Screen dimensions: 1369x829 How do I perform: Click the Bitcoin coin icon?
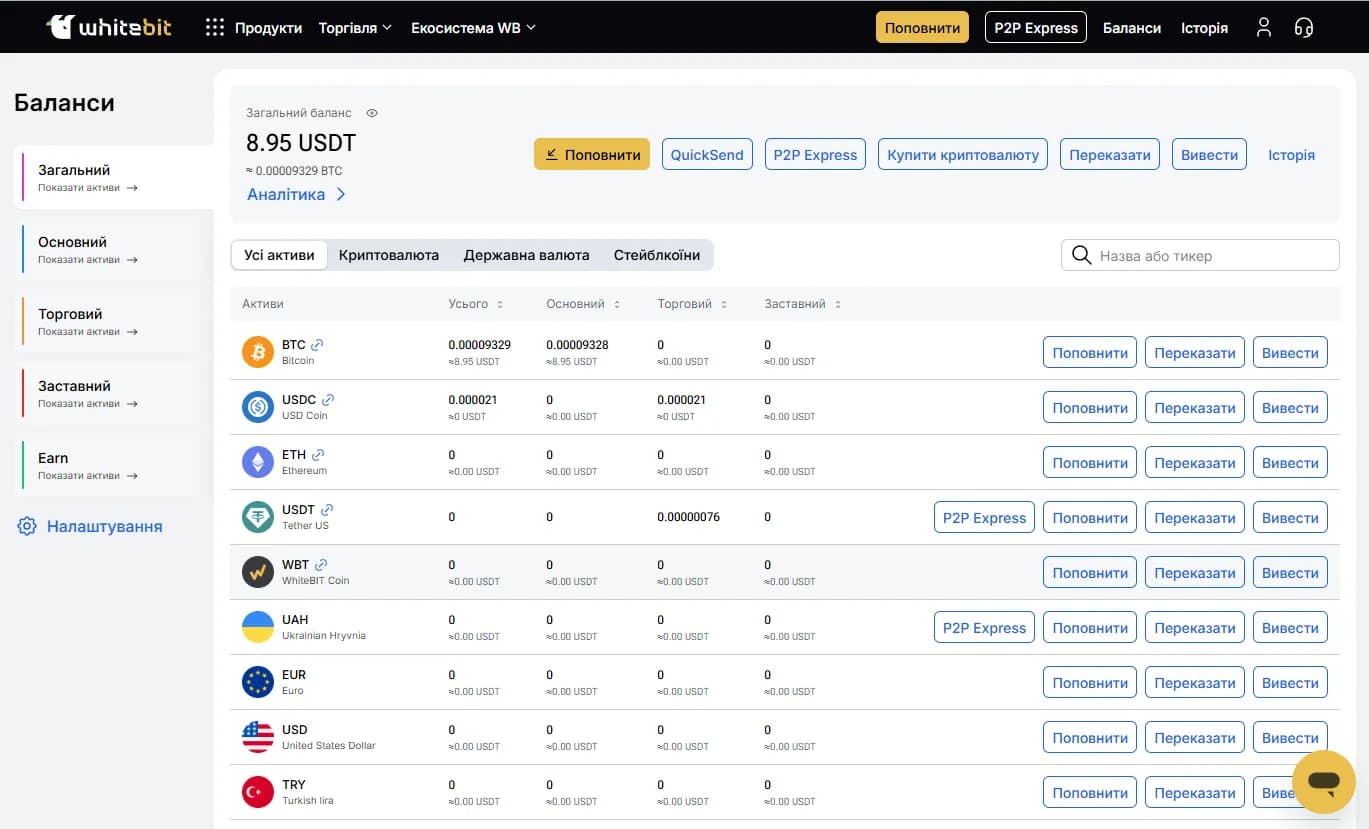pyautogui.click(x=258, y=352)
